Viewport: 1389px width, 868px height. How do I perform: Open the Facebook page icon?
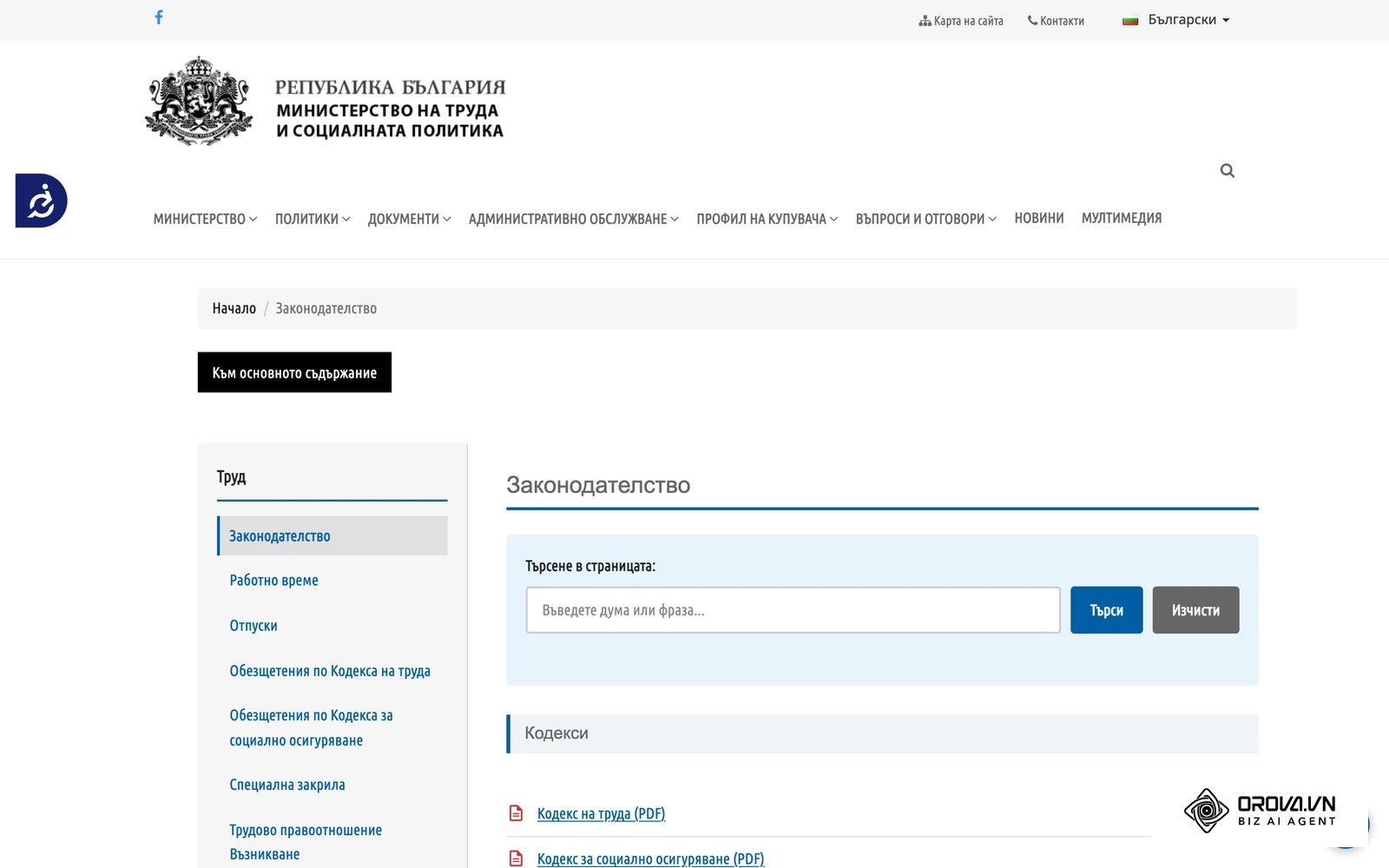click(x=159, y=17)
